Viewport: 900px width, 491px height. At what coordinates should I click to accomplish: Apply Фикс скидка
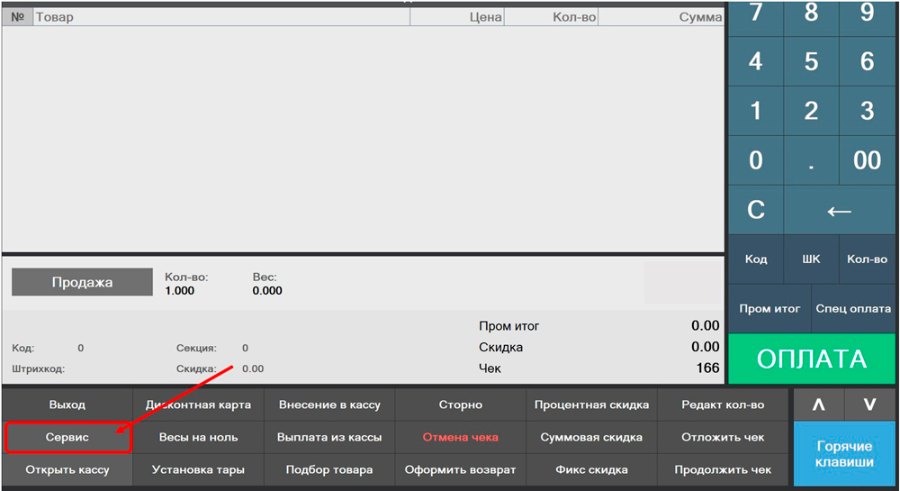click(592, 470)
